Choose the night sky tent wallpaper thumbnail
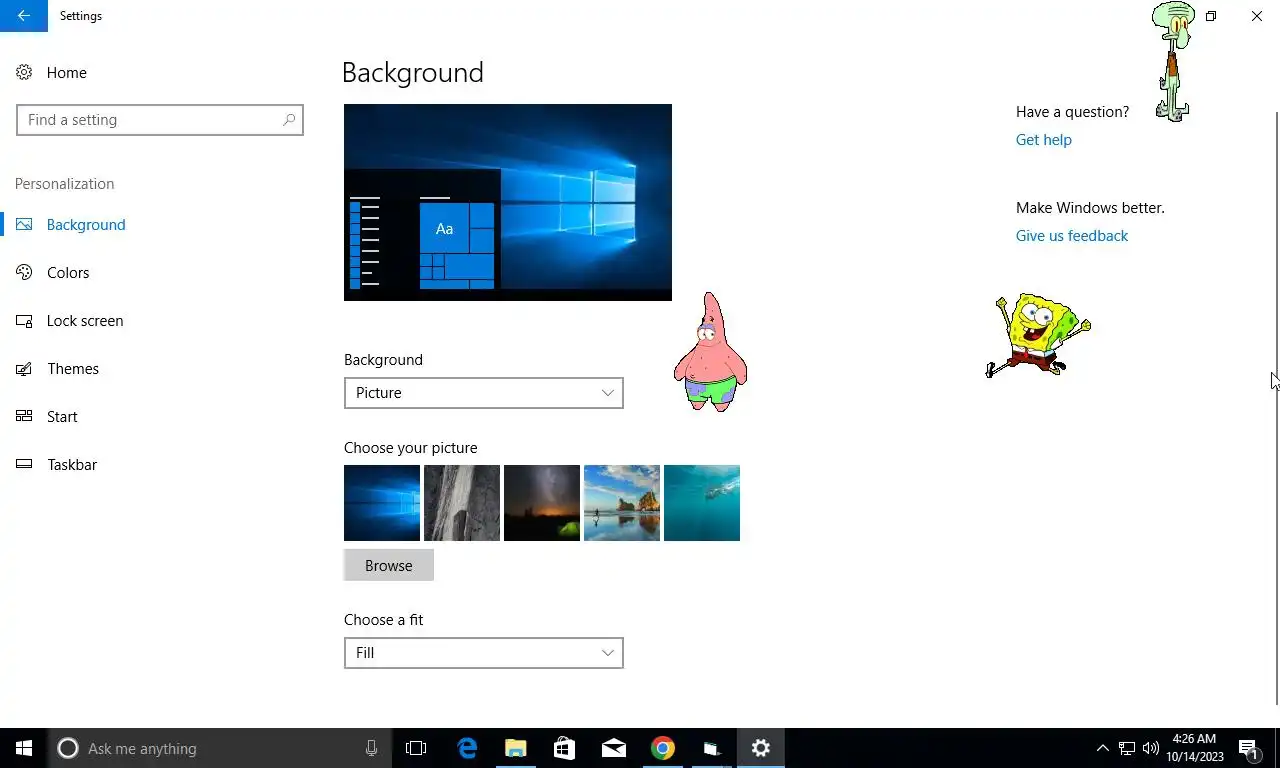1280x768 pixels. point(542,503)
